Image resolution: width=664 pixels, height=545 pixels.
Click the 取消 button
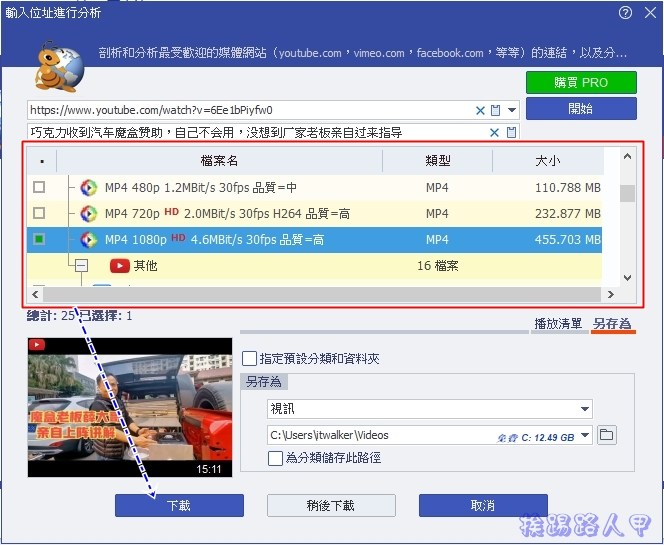[x=483, y=505]
